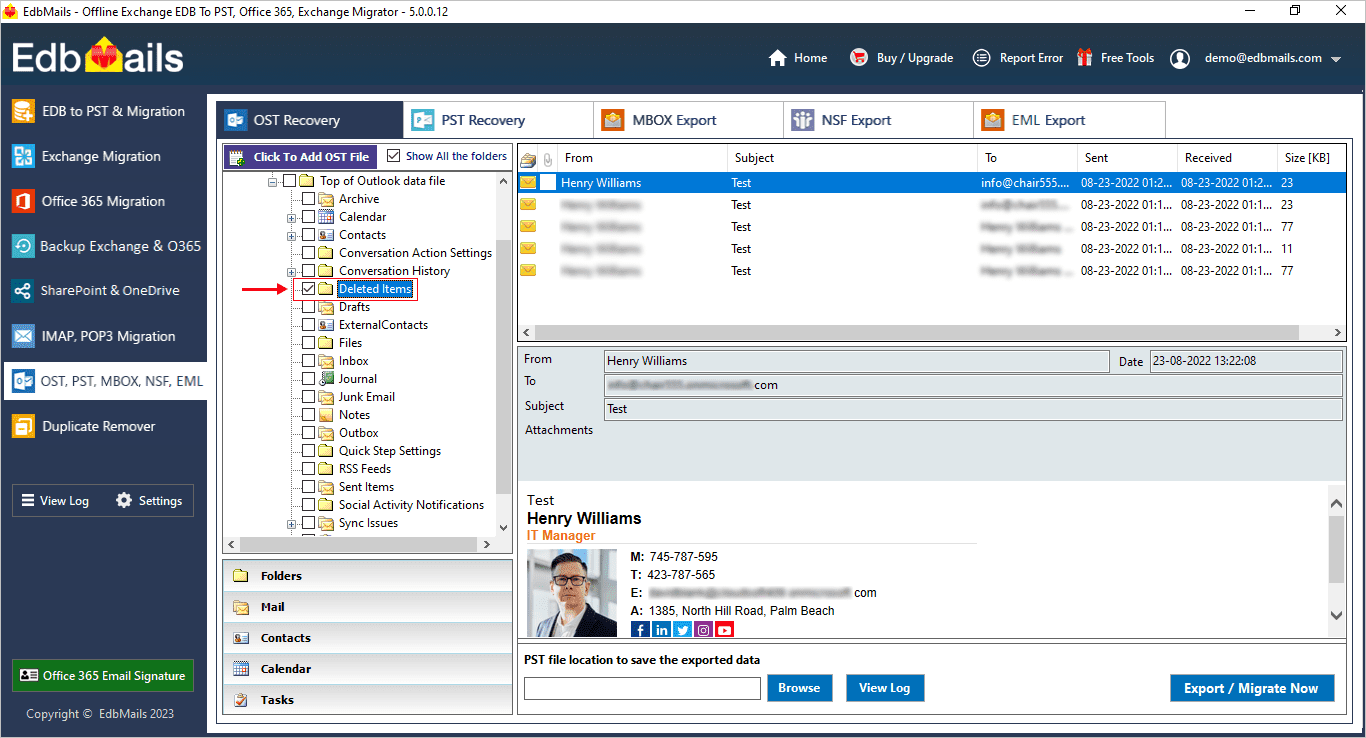The image size is (1366, 738).
Task: Open the Contacts panel button
Action: point(367,638)
